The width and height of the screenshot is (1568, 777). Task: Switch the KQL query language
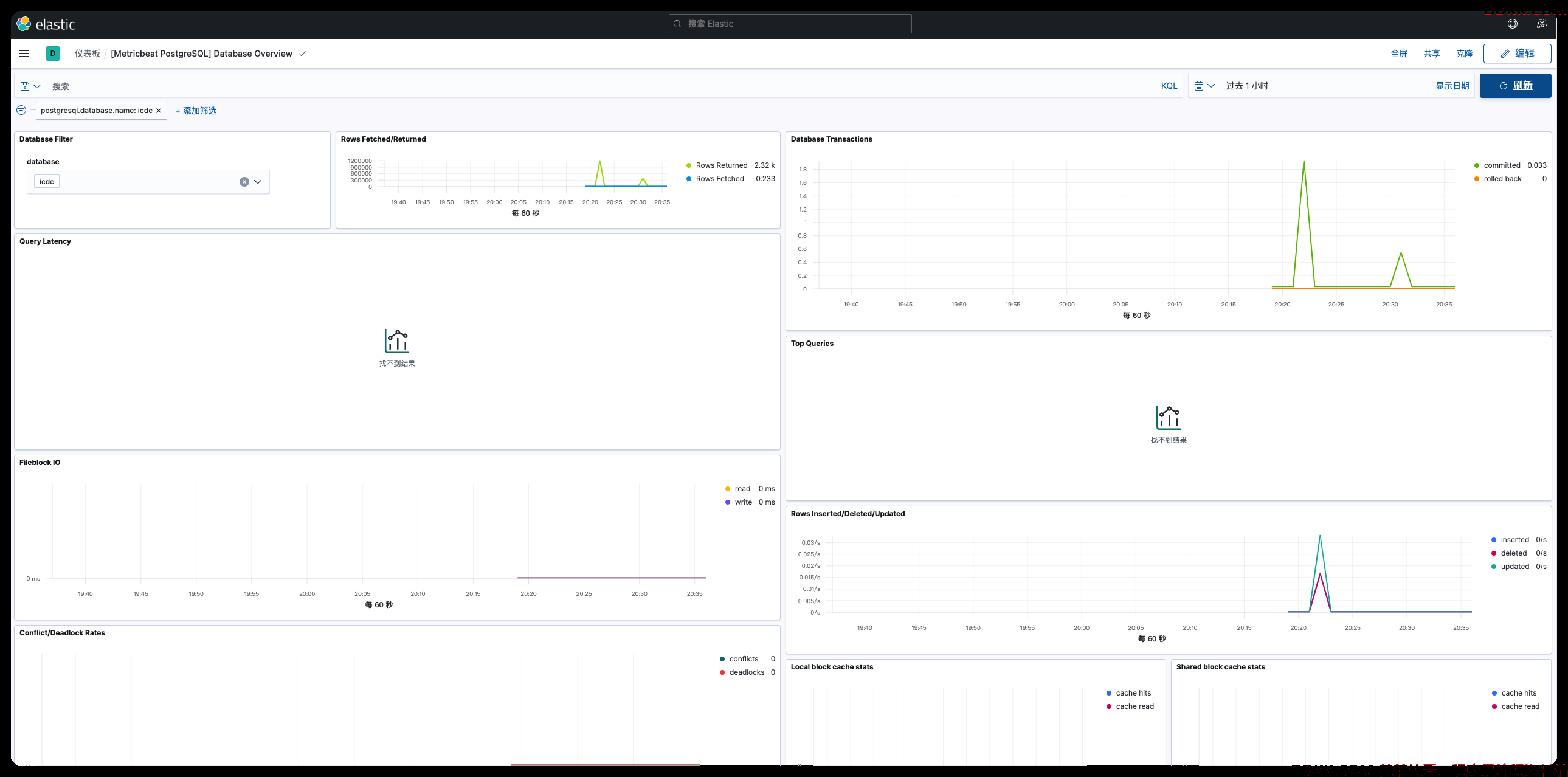1169,86
